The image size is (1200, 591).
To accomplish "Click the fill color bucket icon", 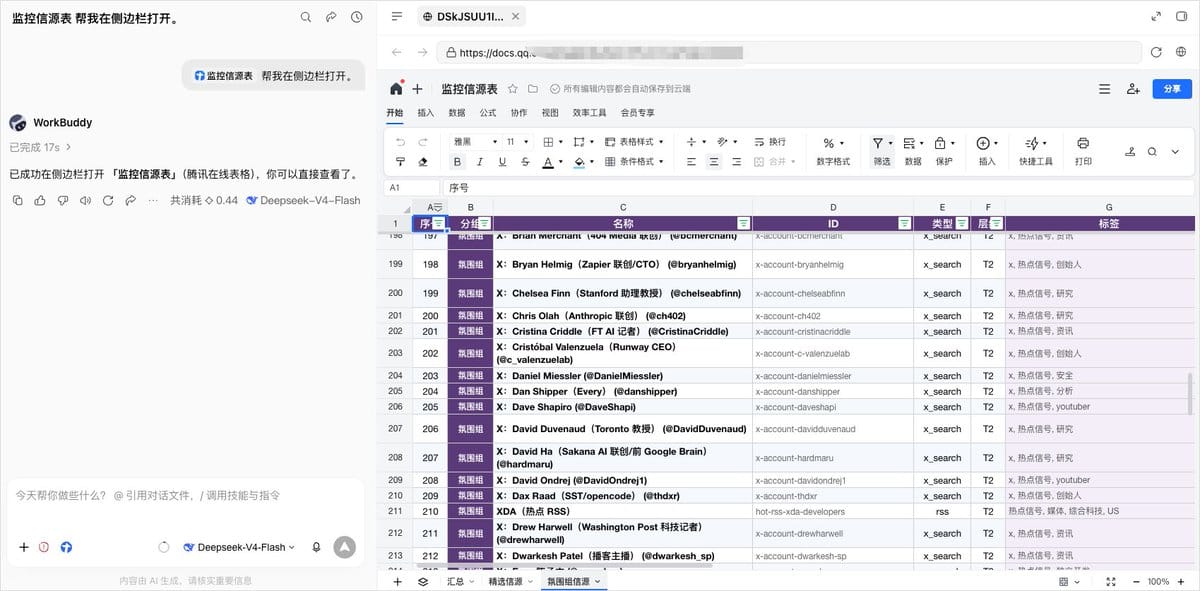I will pos(579,161).
